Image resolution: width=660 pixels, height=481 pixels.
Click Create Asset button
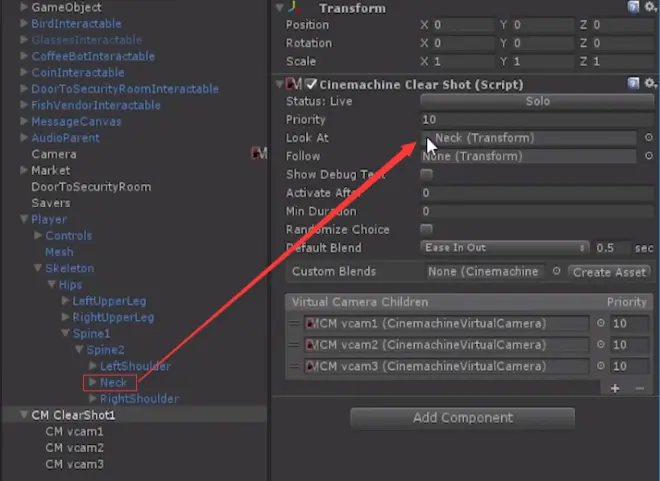coord(609,272)
